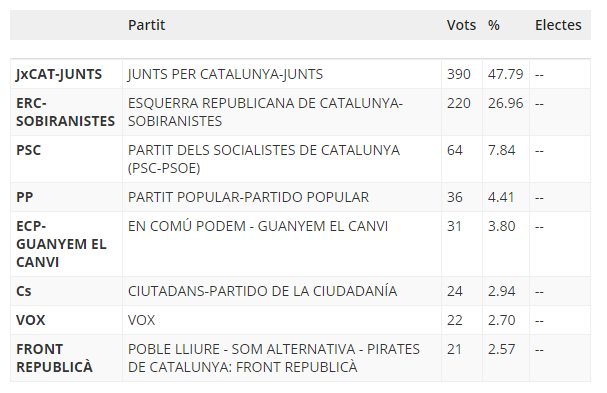607x393 pixels.
Task: Select the FRONT REPUBLICÀ row label
Action: pos(54,358)
